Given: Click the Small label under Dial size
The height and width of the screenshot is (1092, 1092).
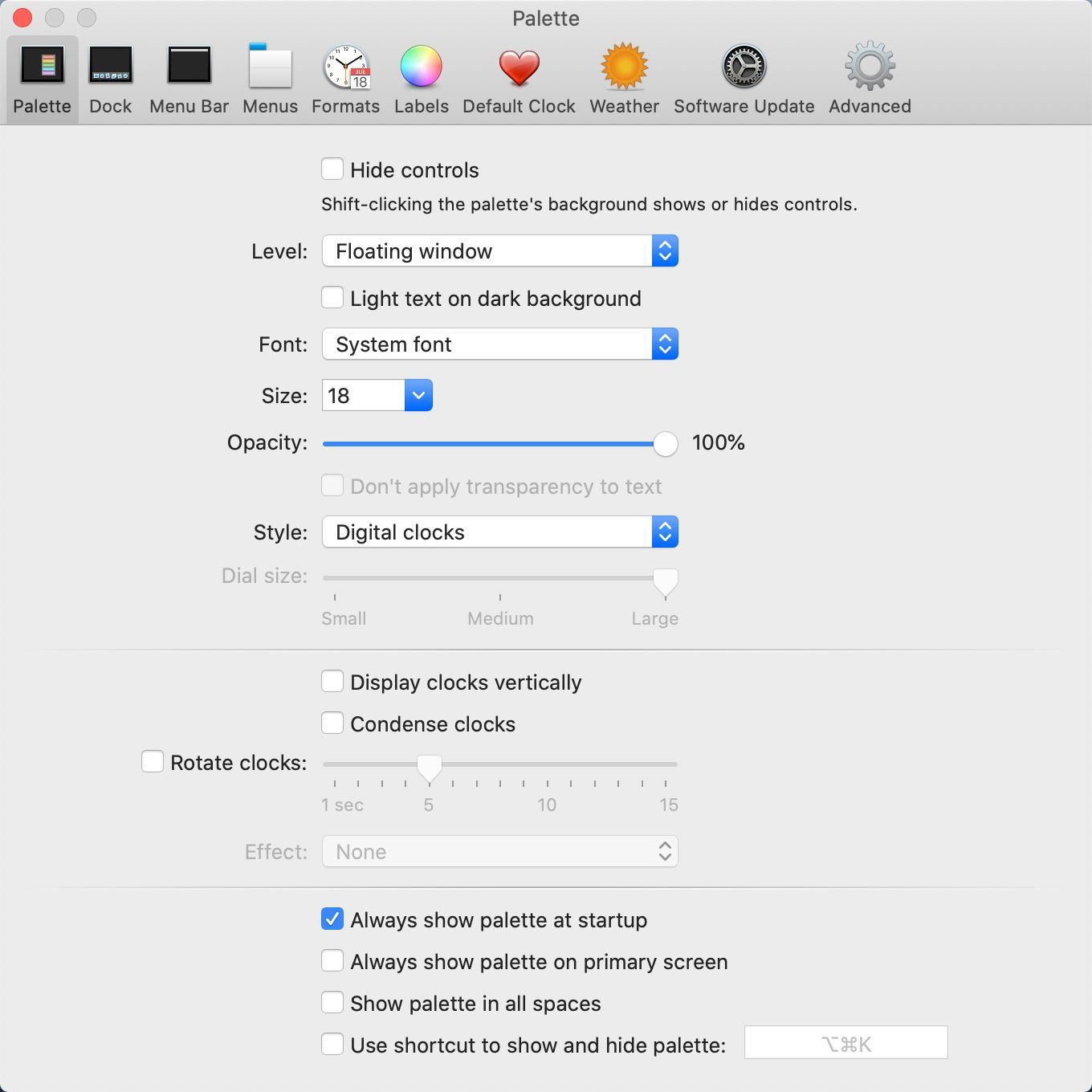Looking at the screenshot, I should (344, 619).
